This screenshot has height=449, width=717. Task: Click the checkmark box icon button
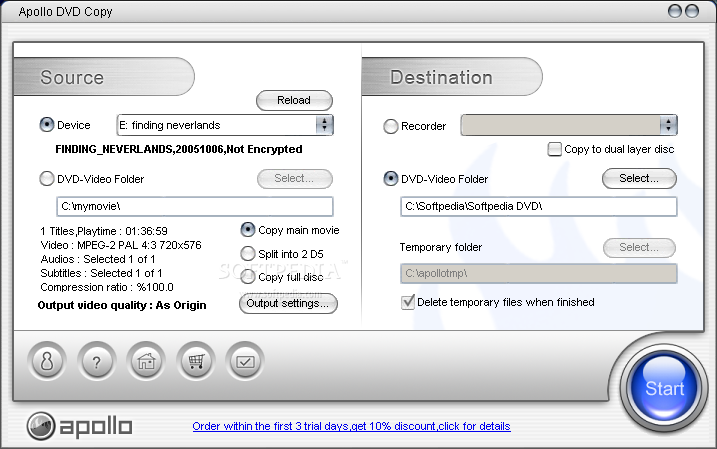click(x=245, y=362)
